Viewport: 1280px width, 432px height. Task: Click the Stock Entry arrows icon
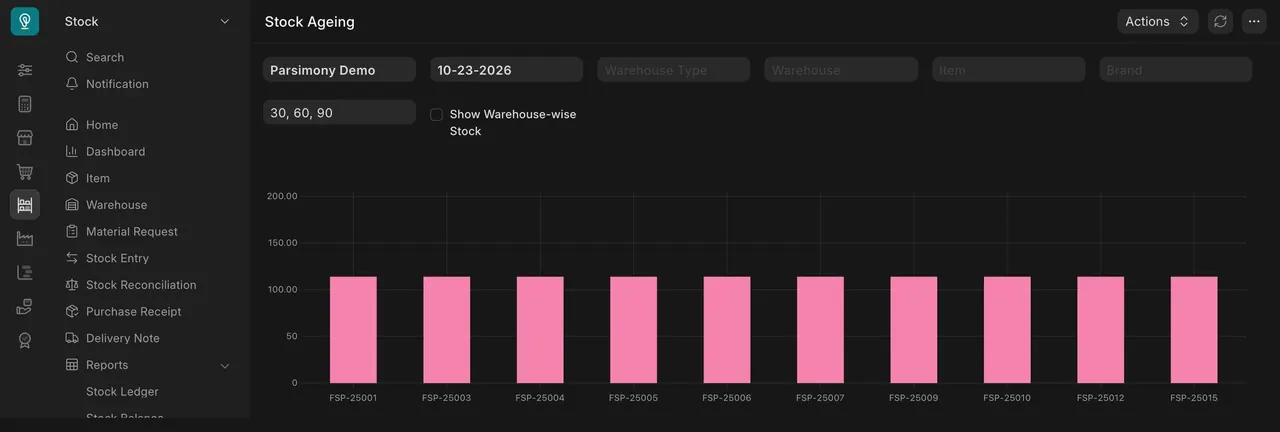tap(72, 258)
